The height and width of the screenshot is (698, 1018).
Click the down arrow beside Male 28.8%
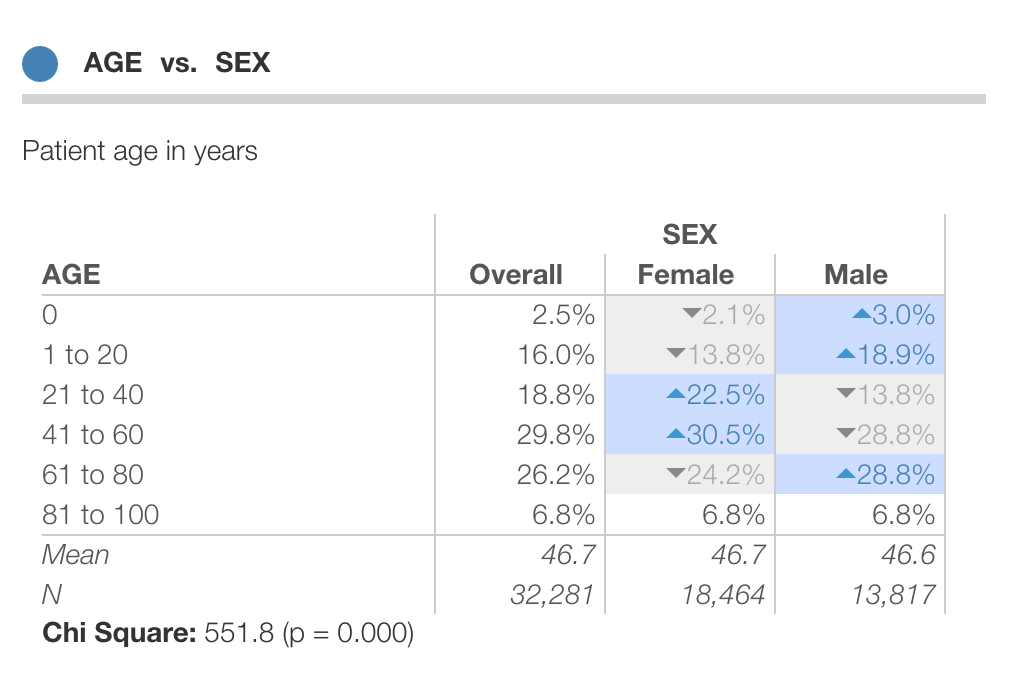[x=845, y=435]
